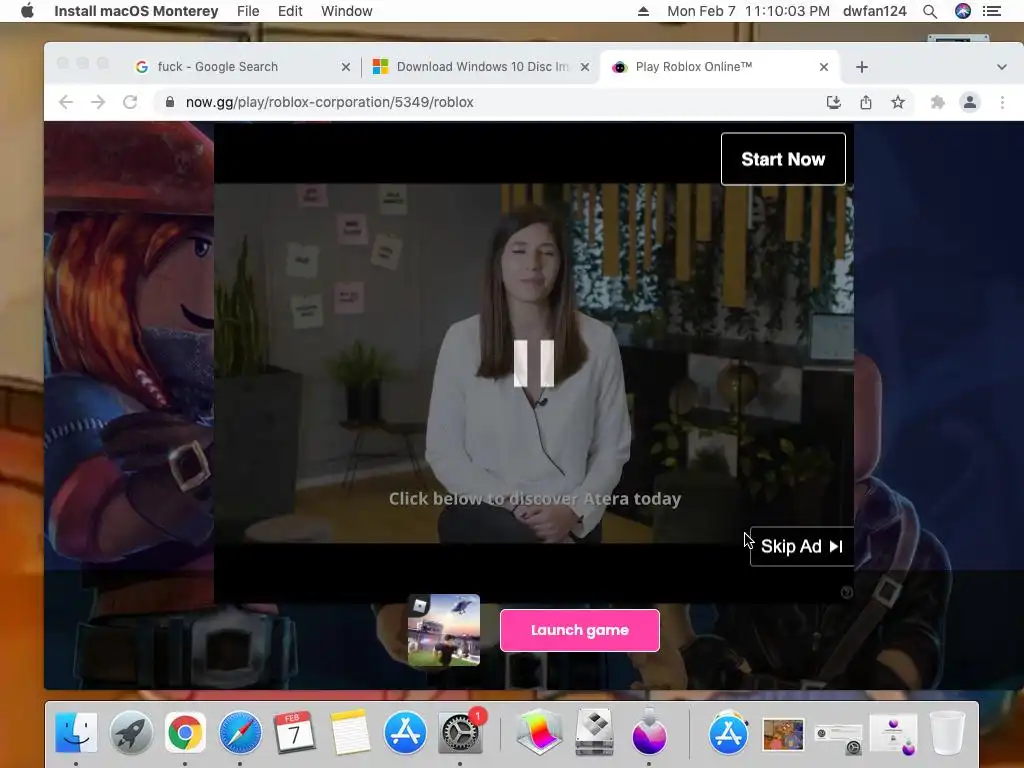Close the Google Search tab
The height and width of the screenshot is (768, 1024).
[345, 67]
